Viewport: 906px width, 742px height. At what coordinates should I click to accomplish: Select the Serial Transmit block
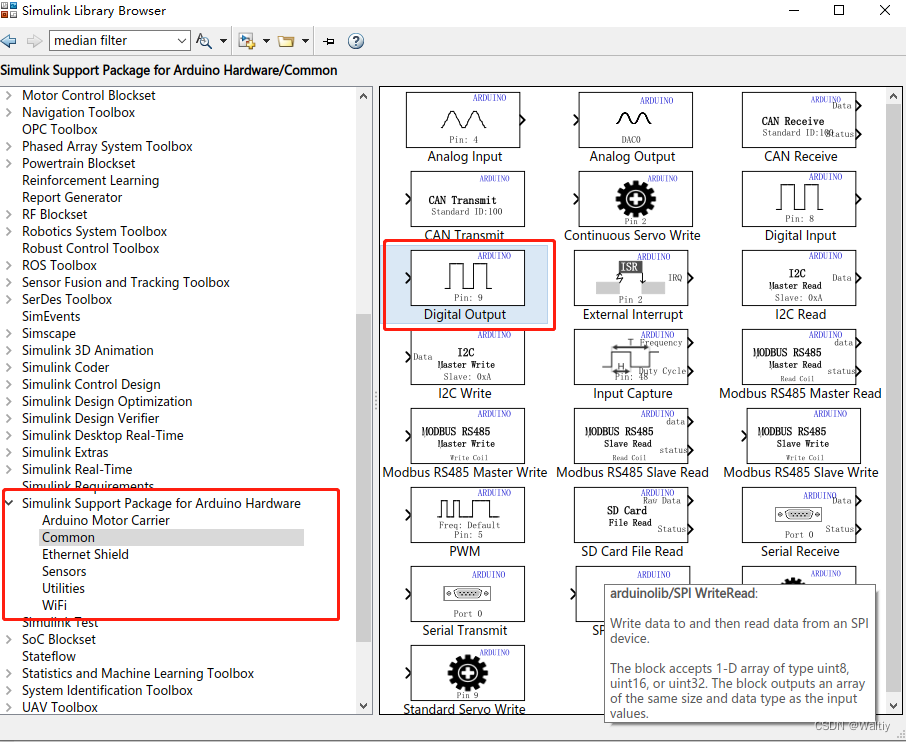465,594
